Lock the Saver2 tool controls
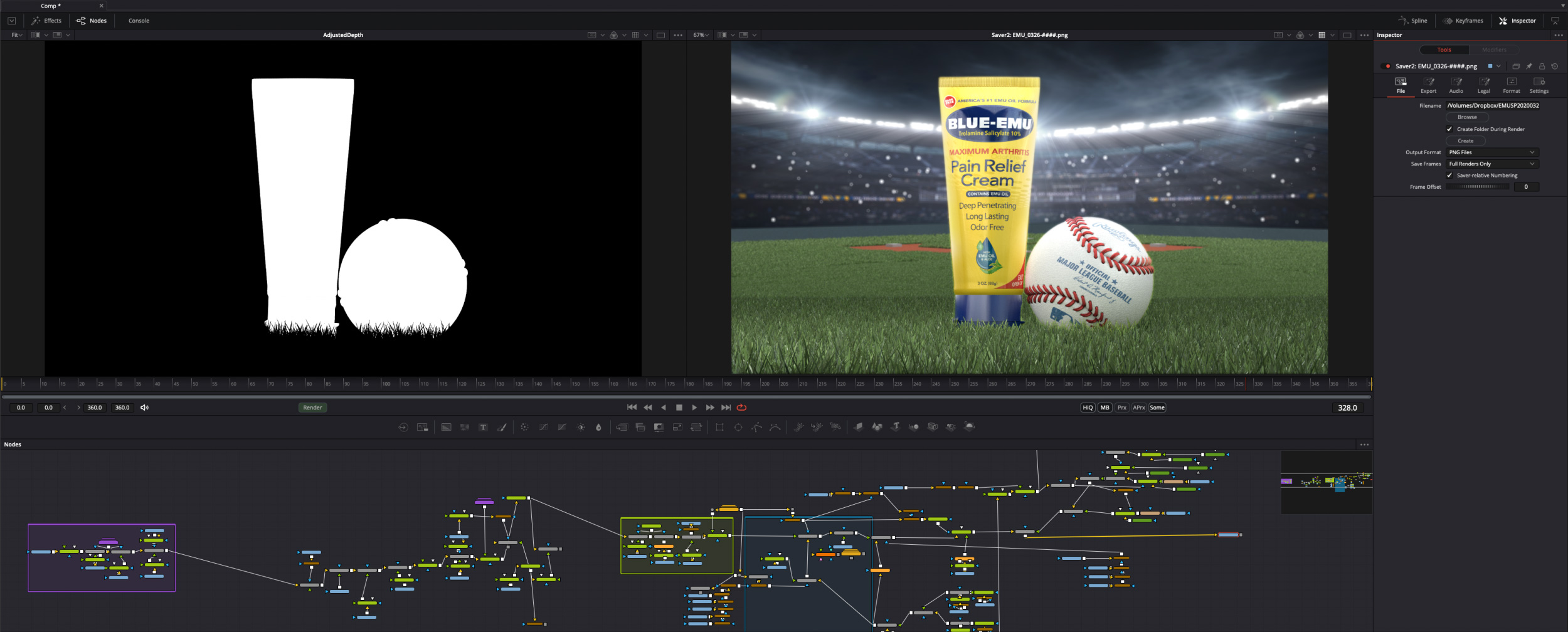Image resolution: width=1568 pixels, height=632 pixels. (x=1542, y=66)
